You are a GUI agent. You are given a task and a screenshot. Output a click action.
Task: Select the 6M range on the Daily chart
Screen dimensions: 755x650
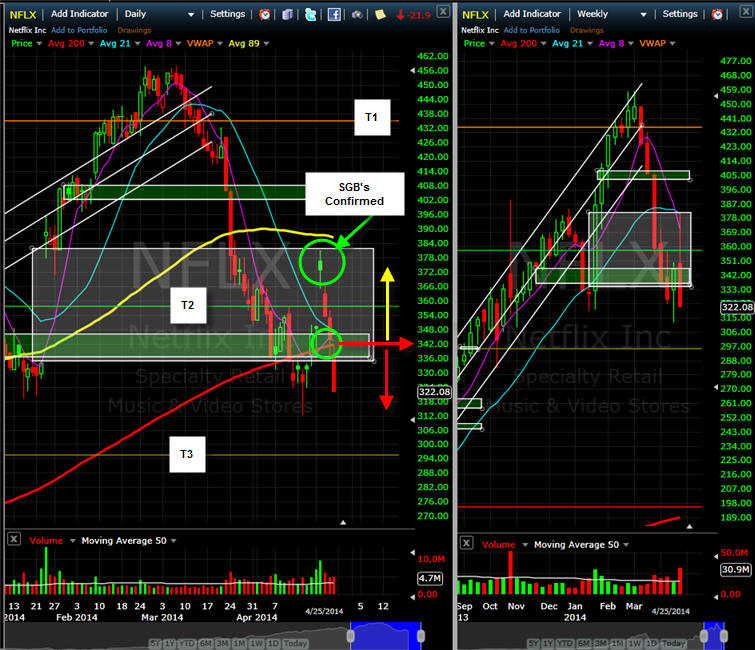(x=206, y=643)
